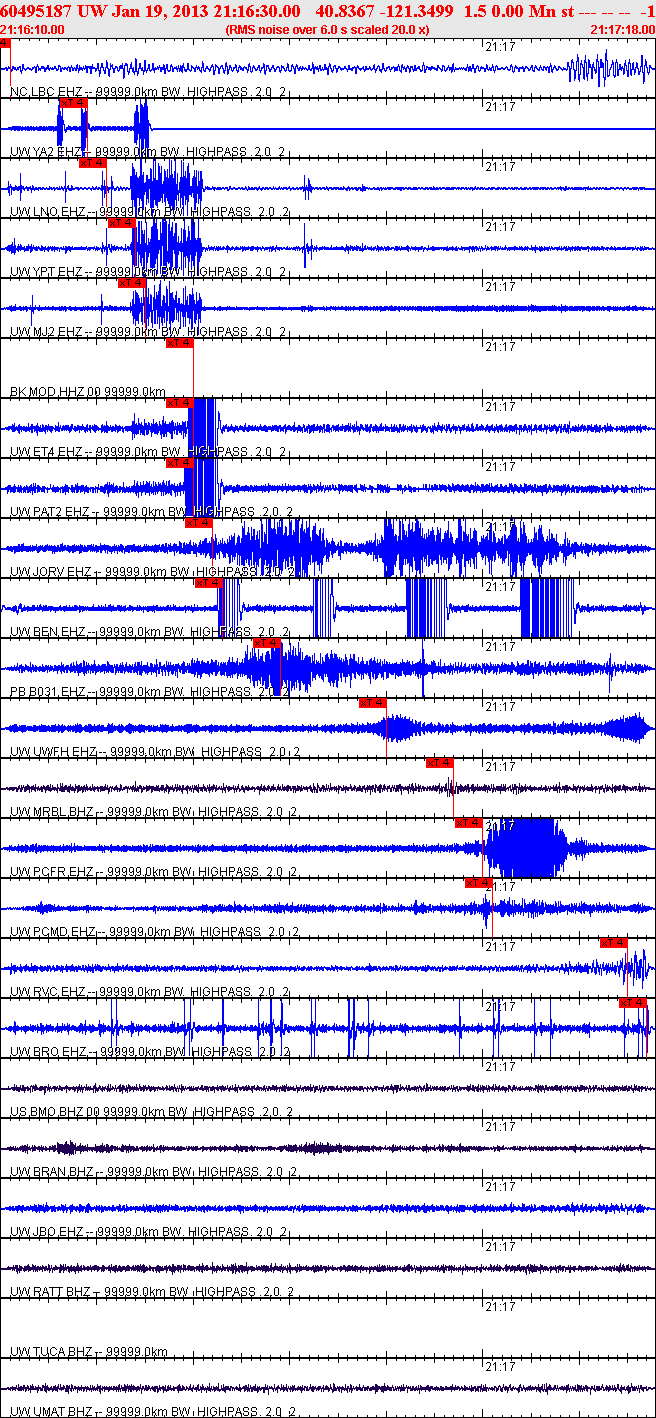
Task: Select the red pick flag on UW YA2 trace
Action: [73, 103]
